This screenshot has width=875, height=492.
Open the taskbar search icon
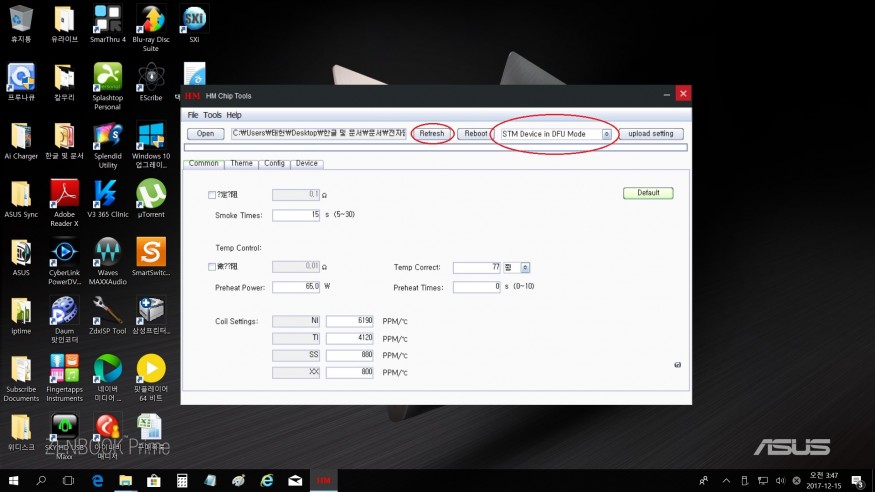[x=41, y=480]
